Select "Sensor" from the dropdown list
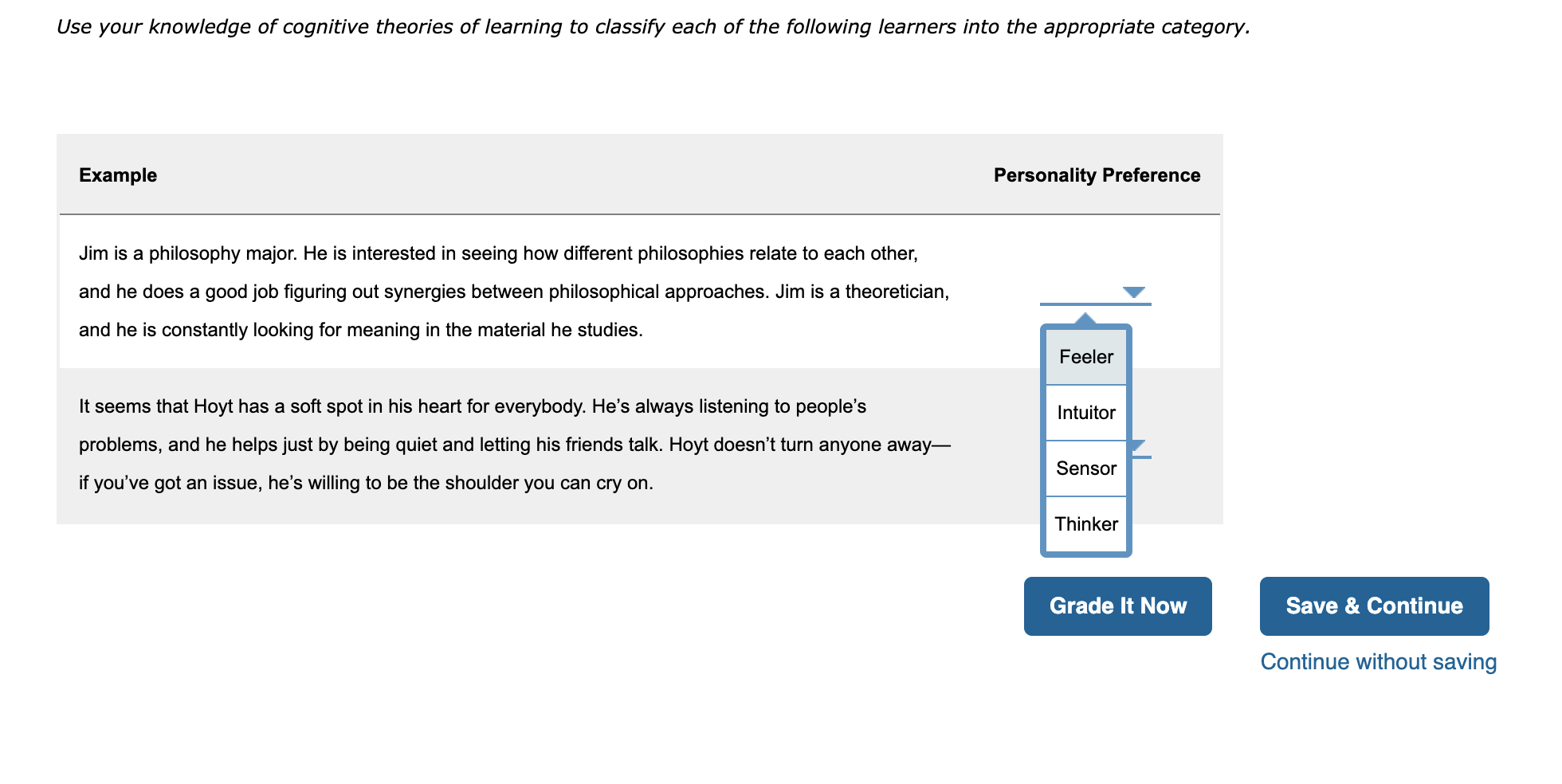The image size is (1562, 784). point(1085,468)
